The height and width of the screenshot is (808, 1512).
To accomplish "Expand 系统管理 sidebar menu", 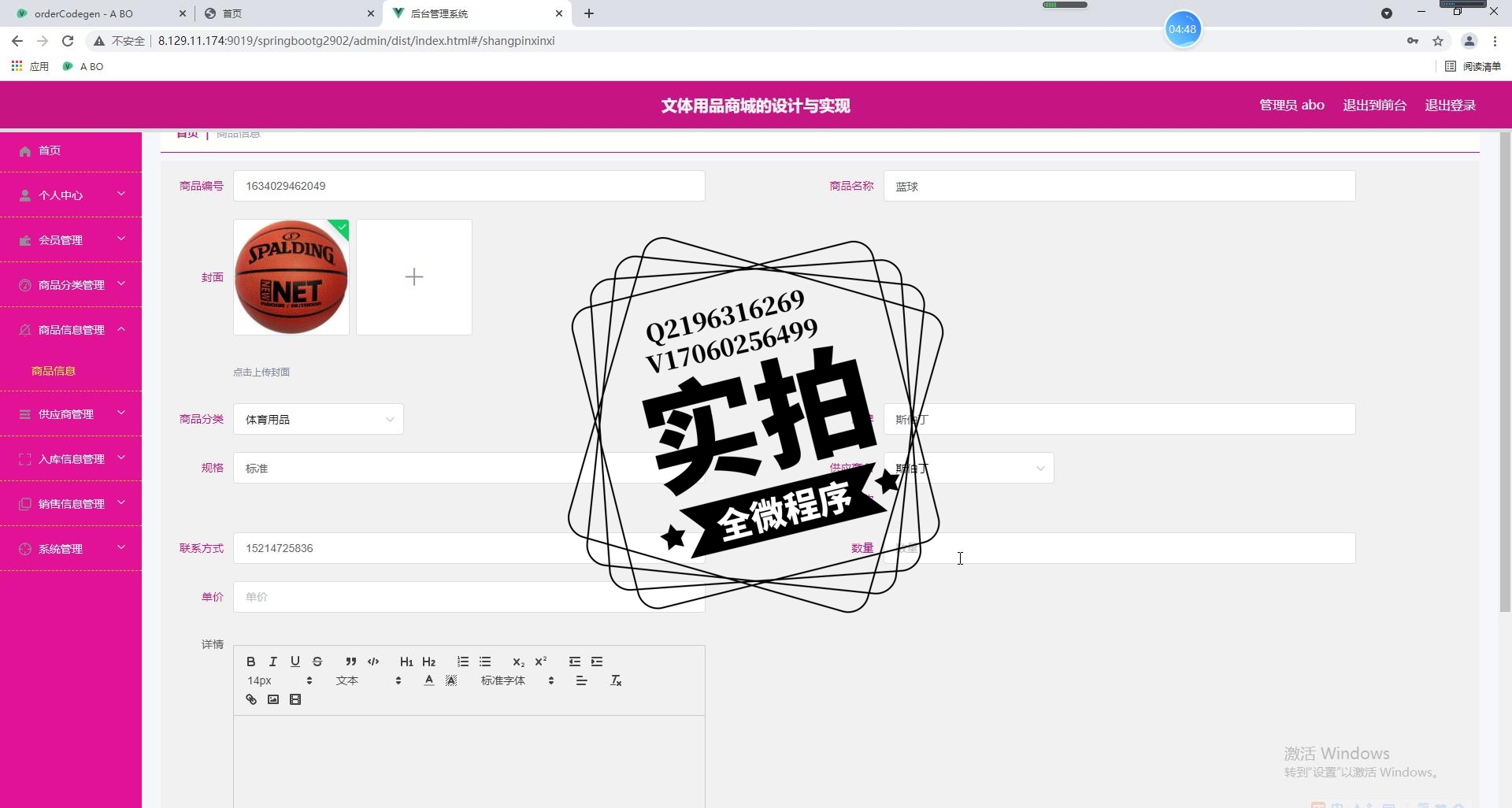I will click(71, 548).
